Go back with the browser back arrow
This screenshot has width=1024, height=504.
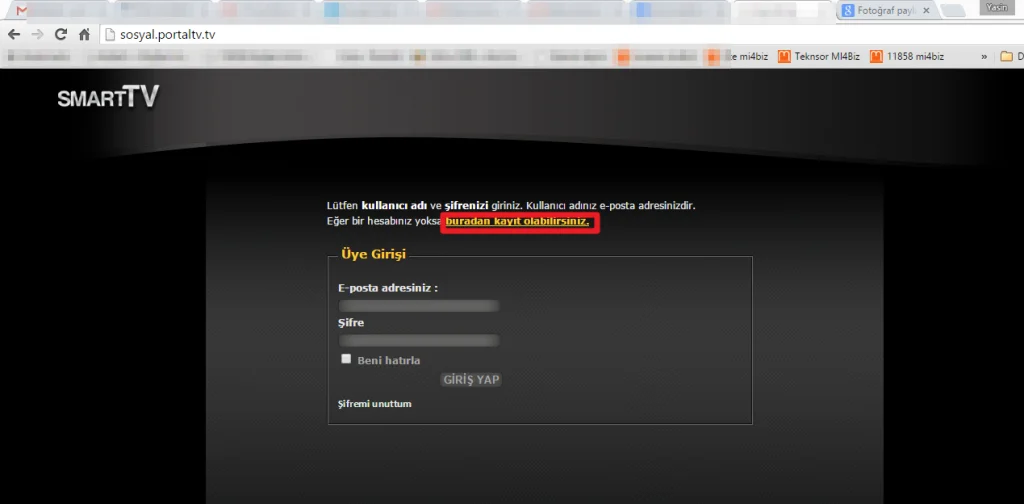(x=14, y=35)
